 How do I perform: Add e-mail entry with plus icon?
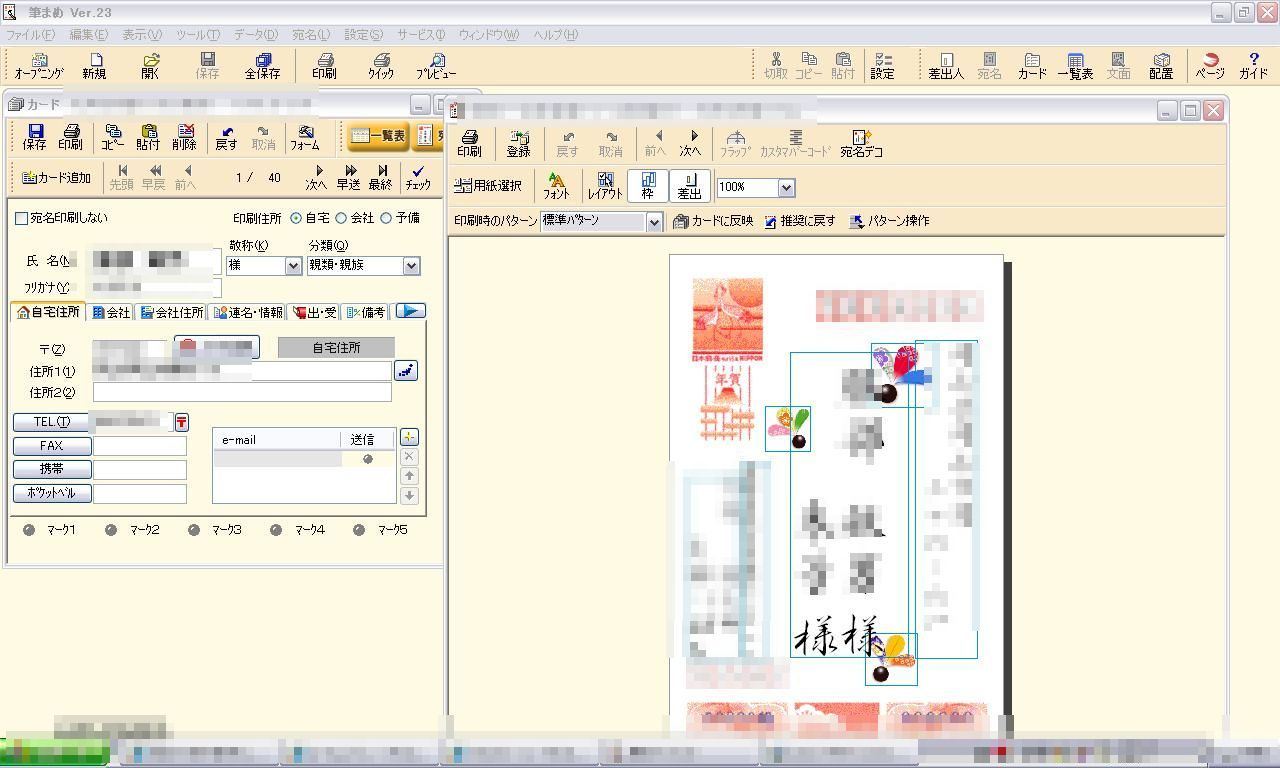[409, 437]
